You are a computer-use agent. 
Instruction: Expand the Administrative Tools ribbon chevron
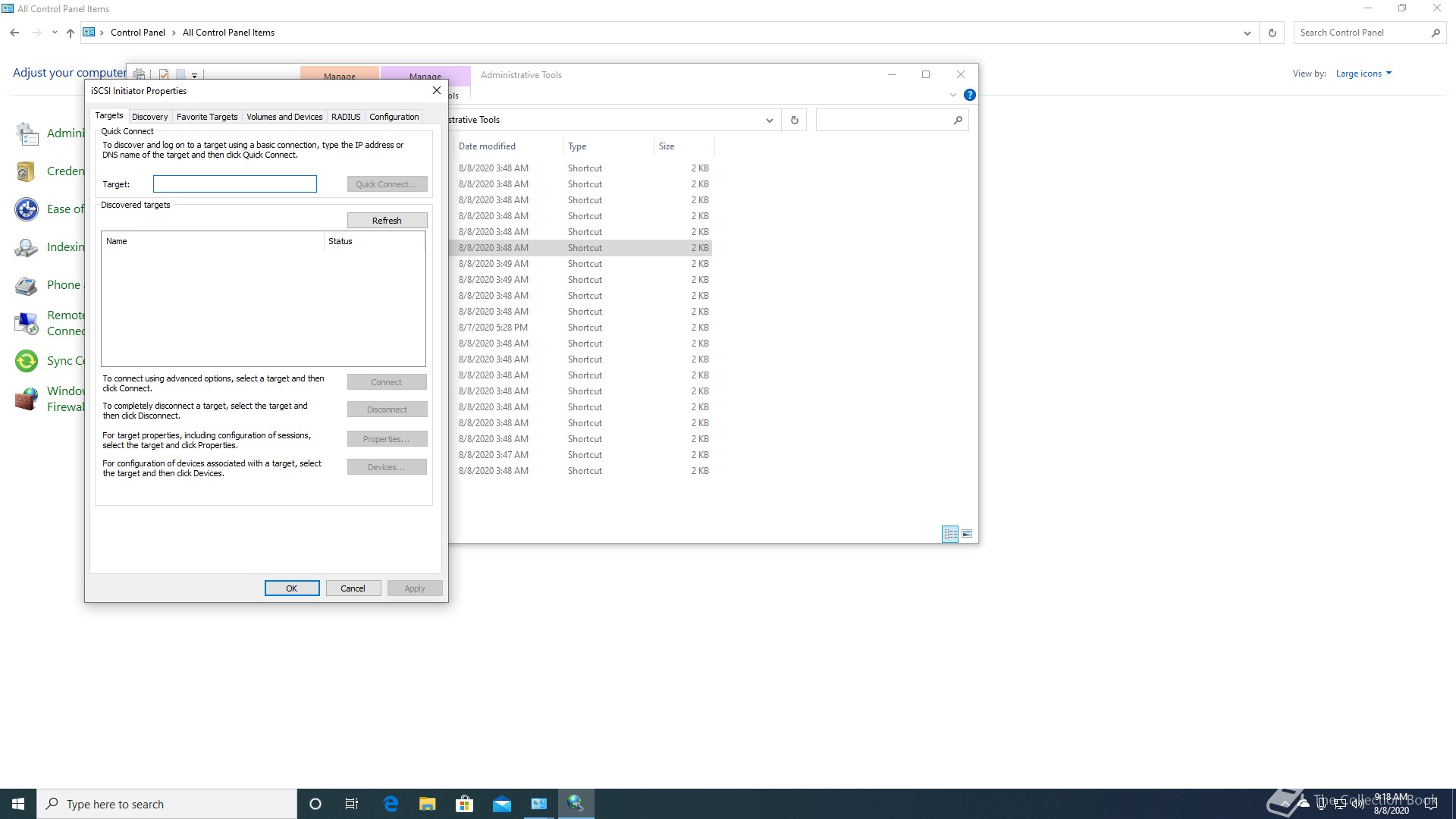(953, 96)
